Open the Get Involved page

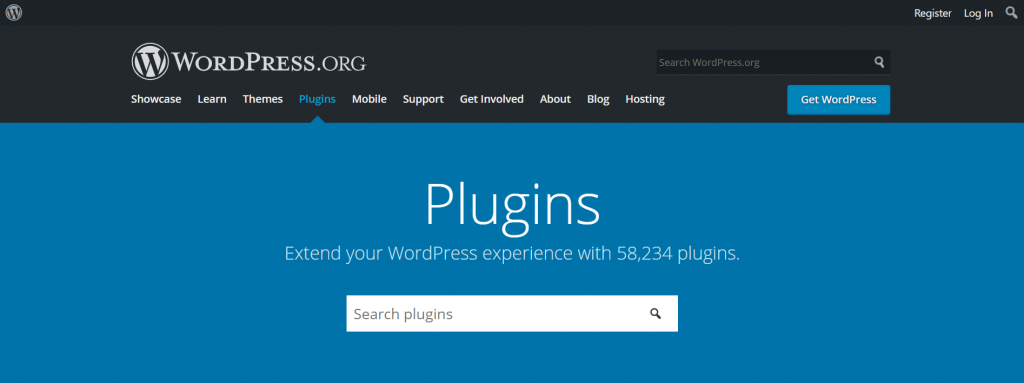click(492, 99)
